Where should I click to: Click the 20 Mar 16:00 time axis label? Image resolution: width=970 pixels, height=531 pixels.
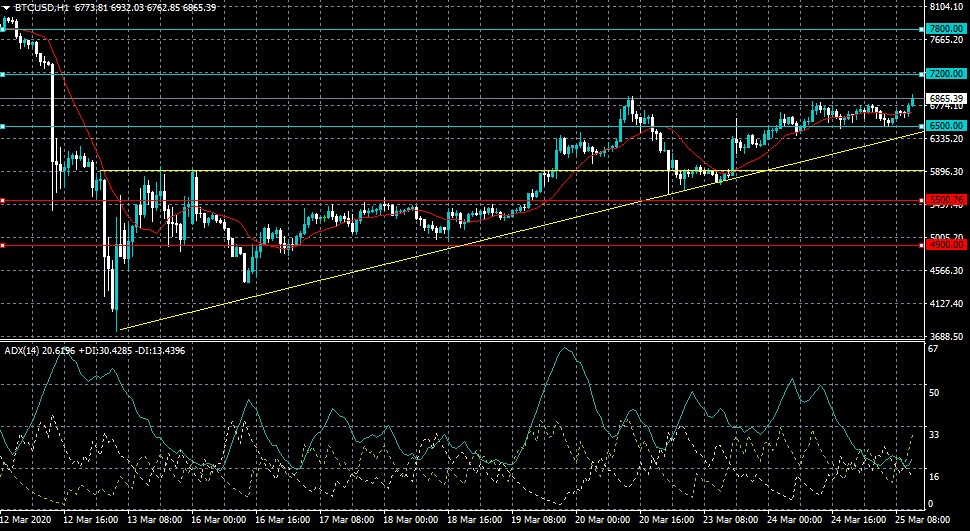click(x=667, y=520)
